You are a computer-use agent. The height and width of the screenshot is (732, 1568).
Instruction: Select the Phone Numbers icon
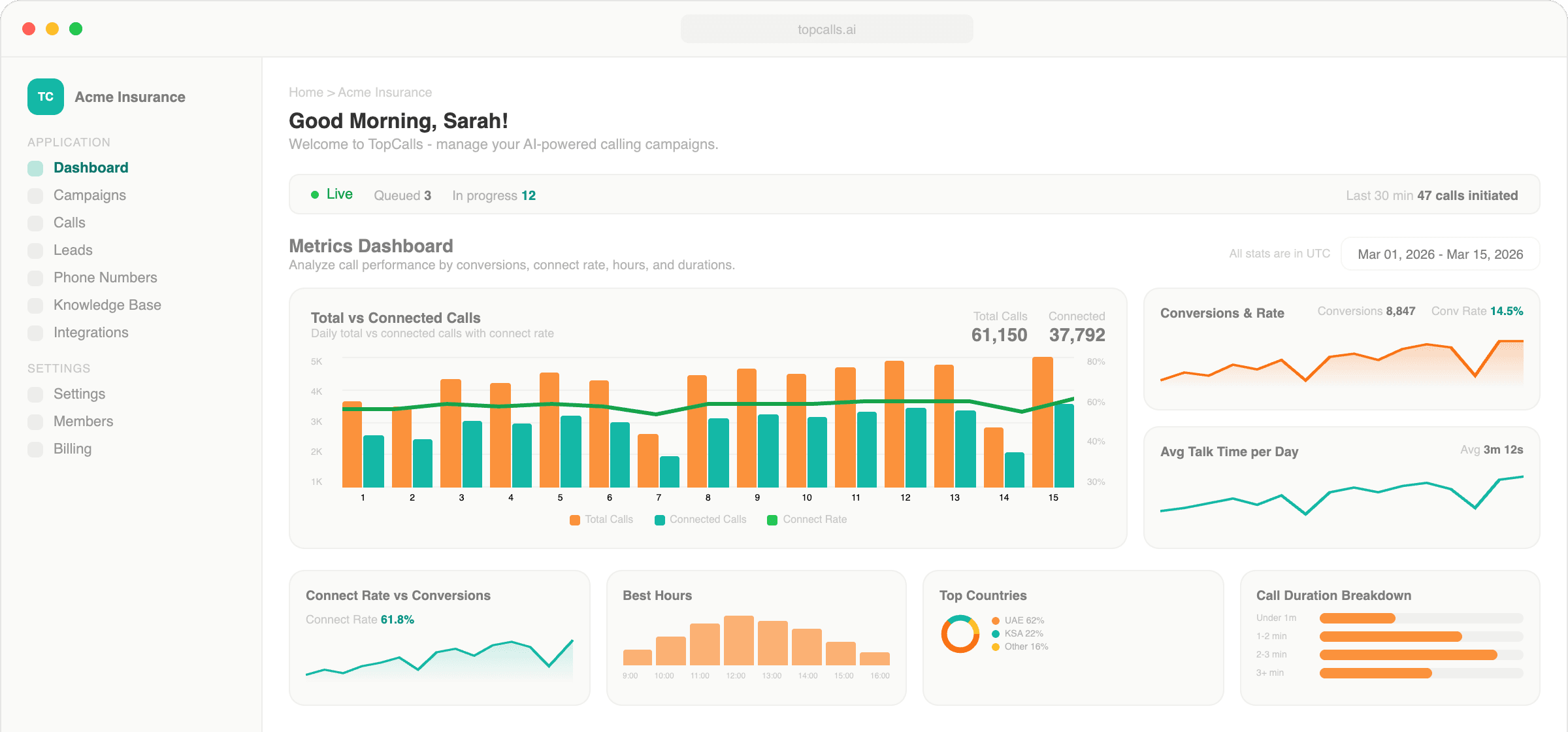pyautogui.click(x=35, y=277)
